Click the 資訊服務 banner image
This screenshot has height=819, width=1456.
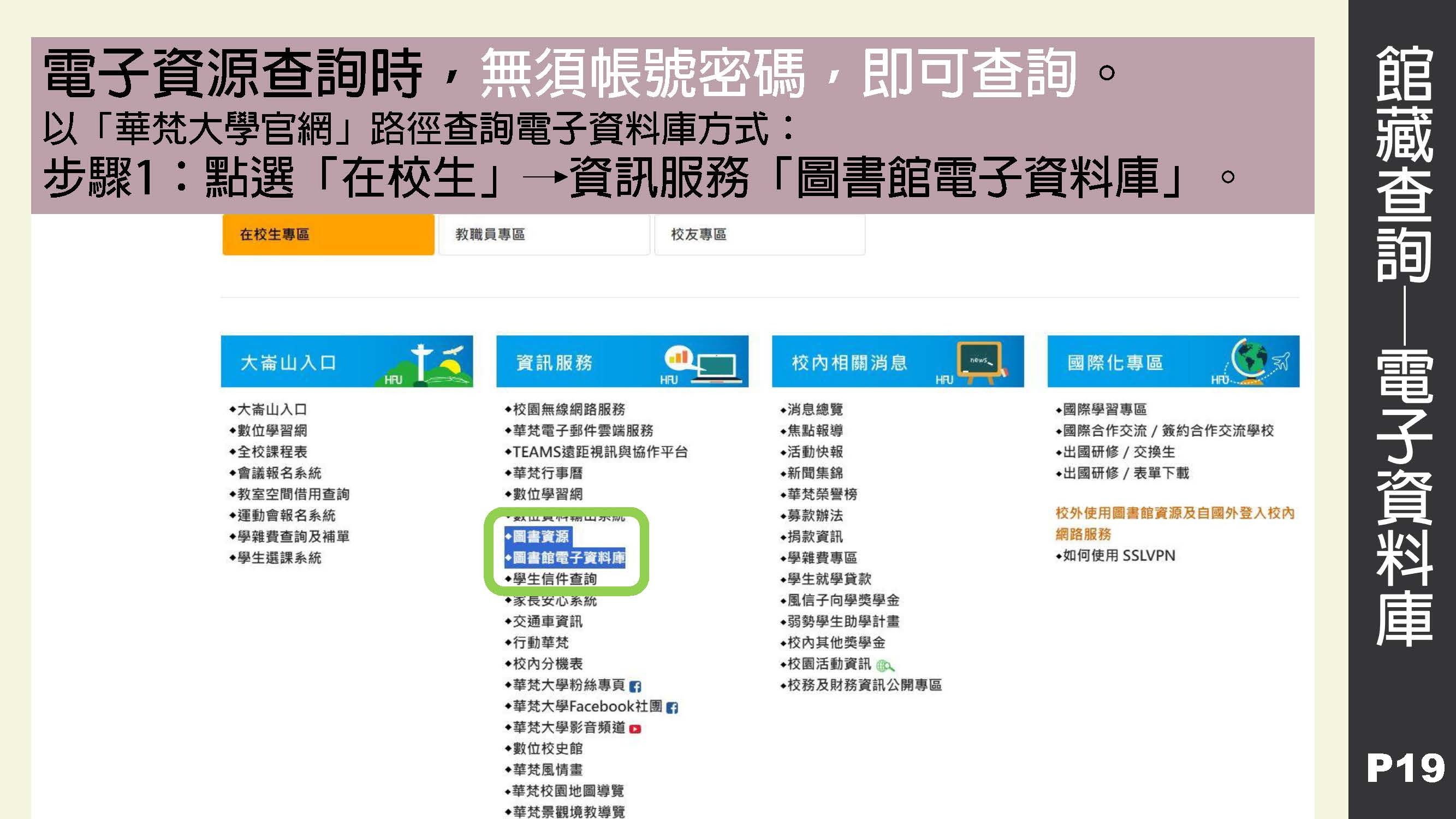pyautogui.click(x=622, y=361)
